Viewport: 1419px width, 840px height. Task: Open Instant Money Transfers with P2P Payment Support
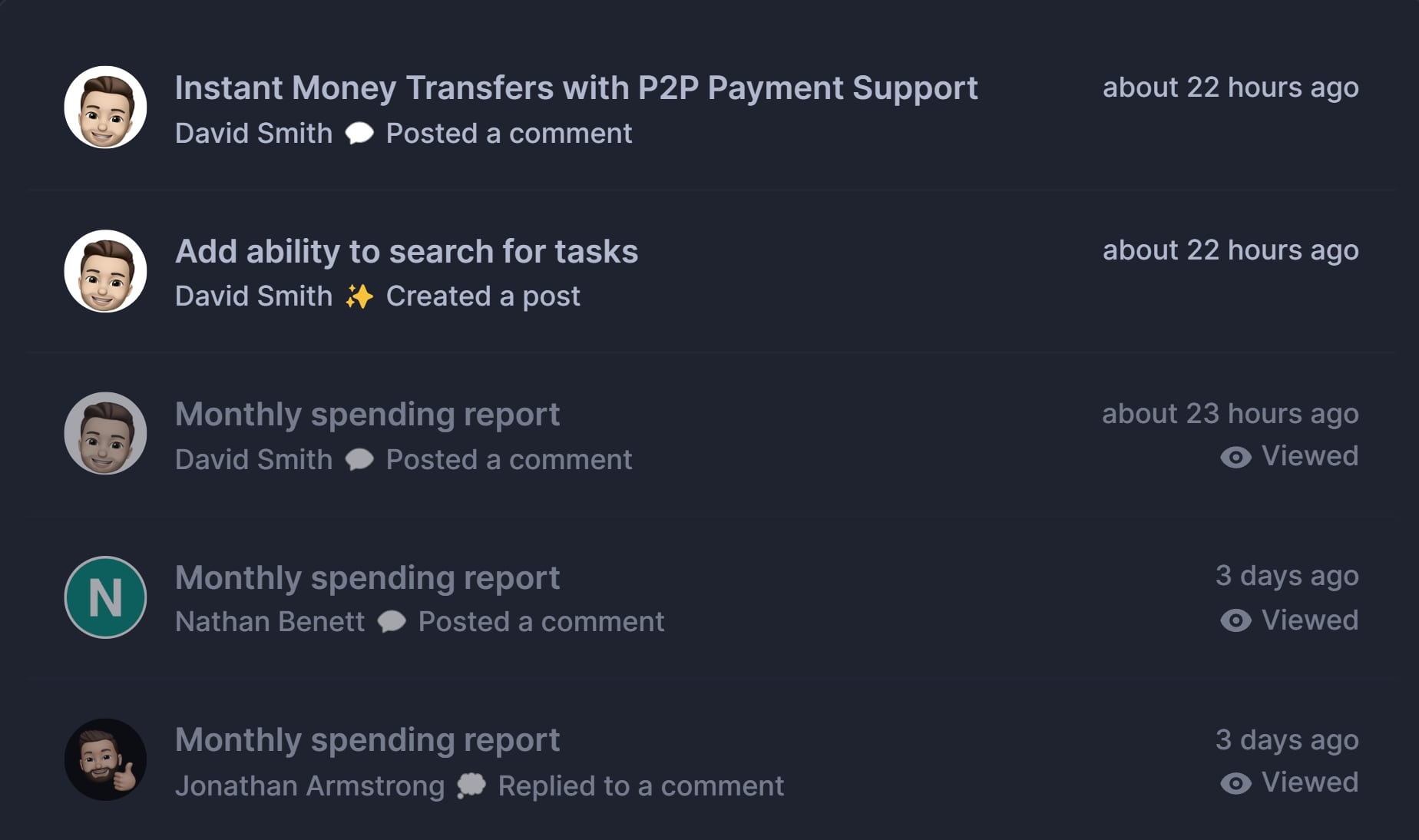point(576,88)
